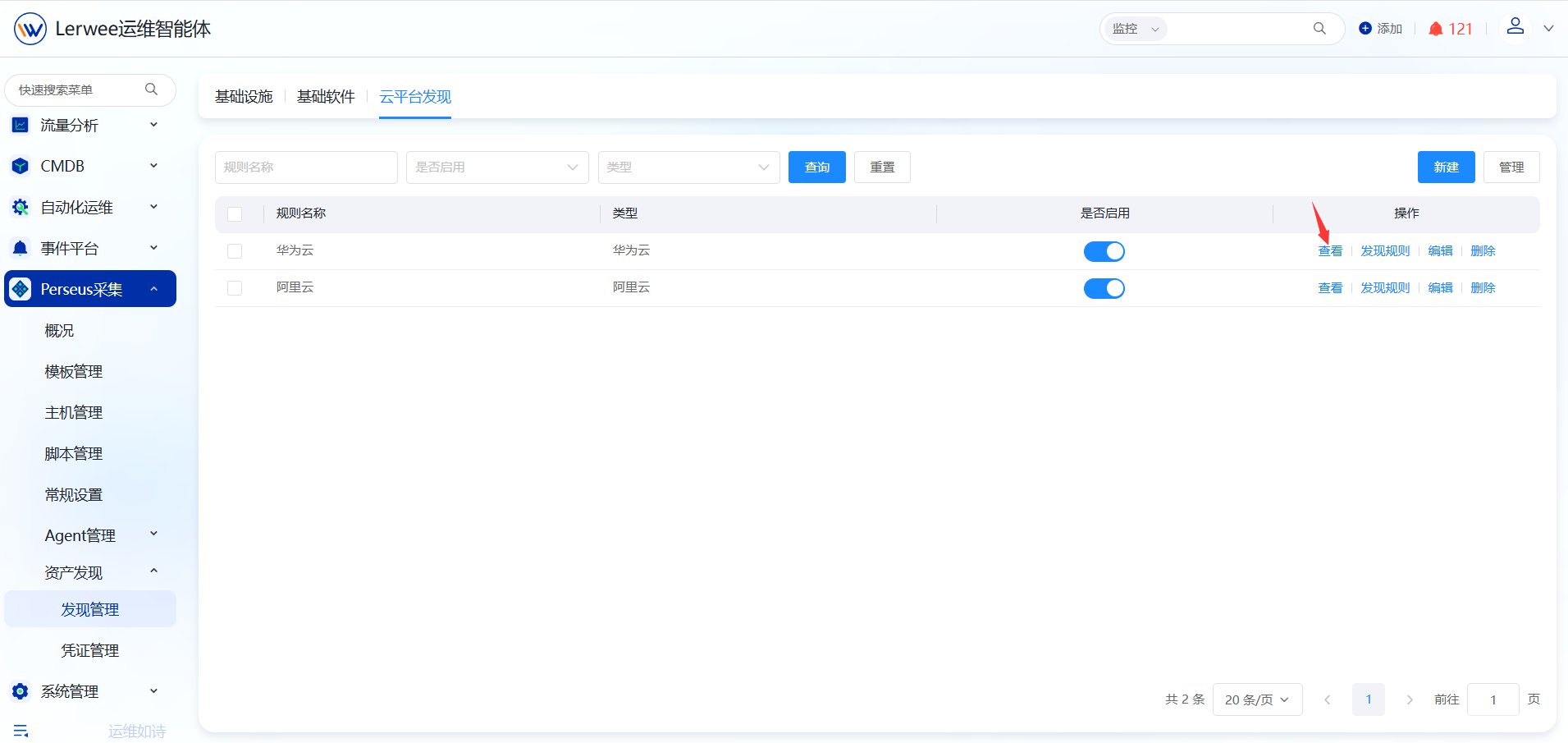Check the 阿里云 row checkbox
The image size is (1568, 743).
coord(235,288)
